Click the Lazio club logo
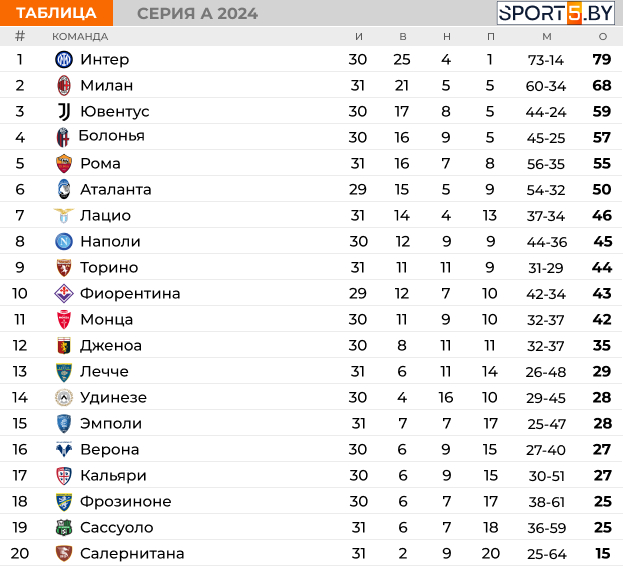This screenshot has width=623, height=566. click(64, 215)
